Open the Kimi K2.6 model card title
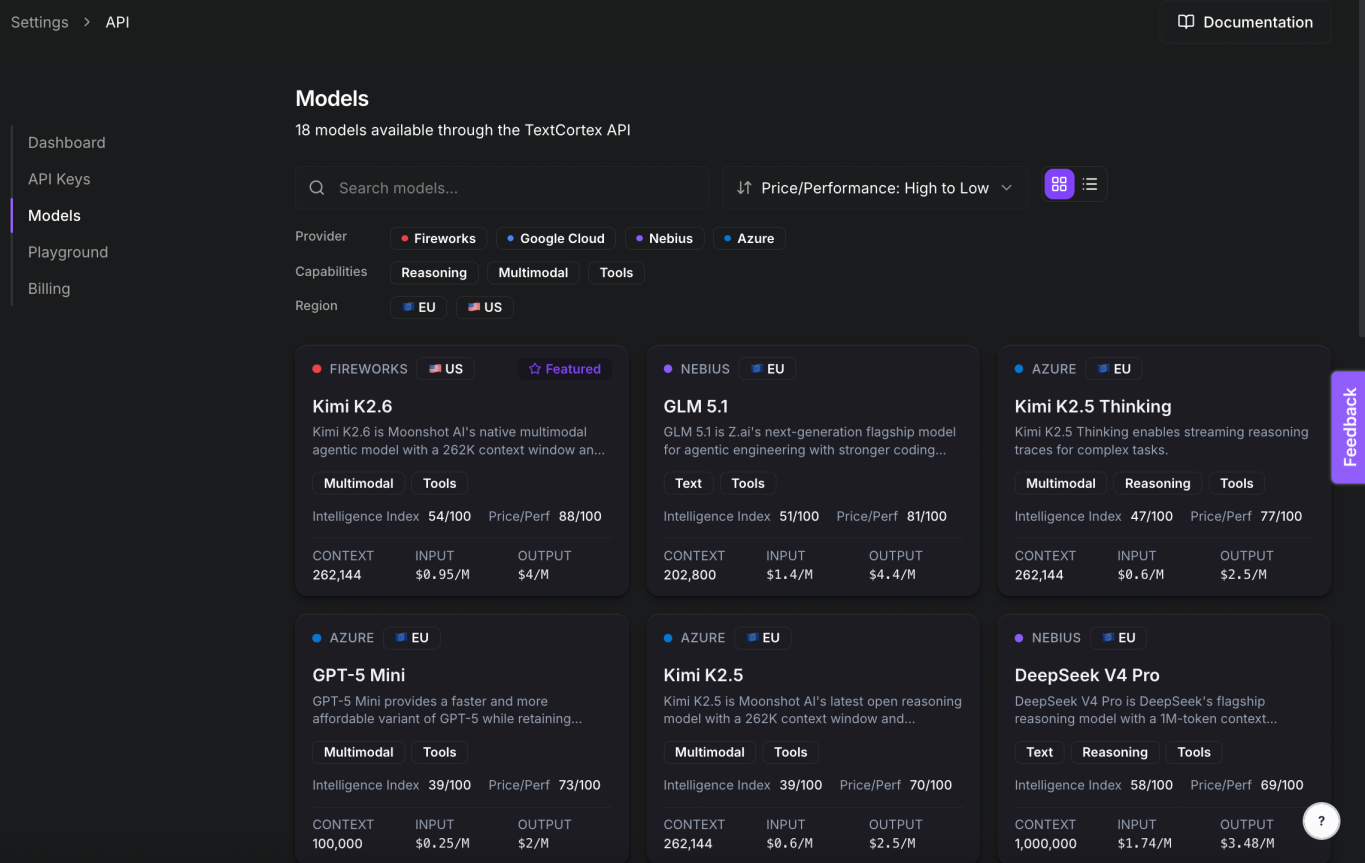1365x863 pixels. pos(352,406)
